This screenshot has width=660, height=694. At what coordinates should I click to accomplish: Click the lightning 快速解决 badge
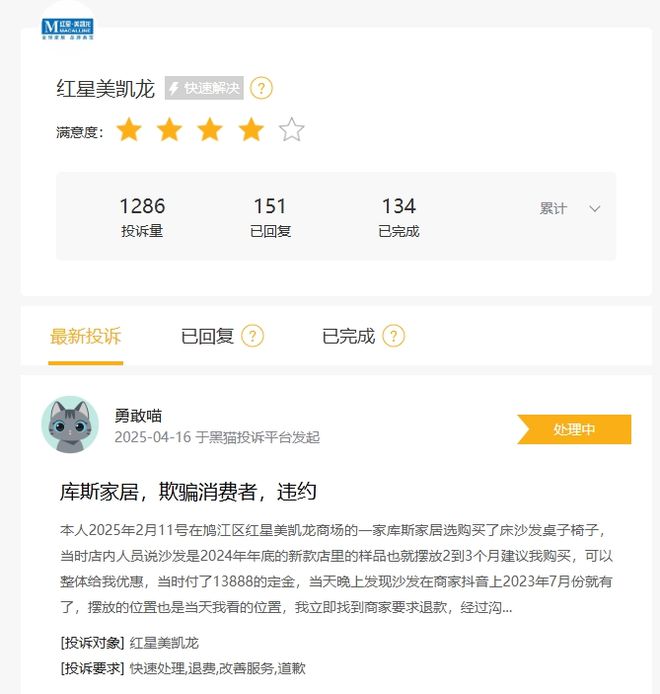(204, 88)
